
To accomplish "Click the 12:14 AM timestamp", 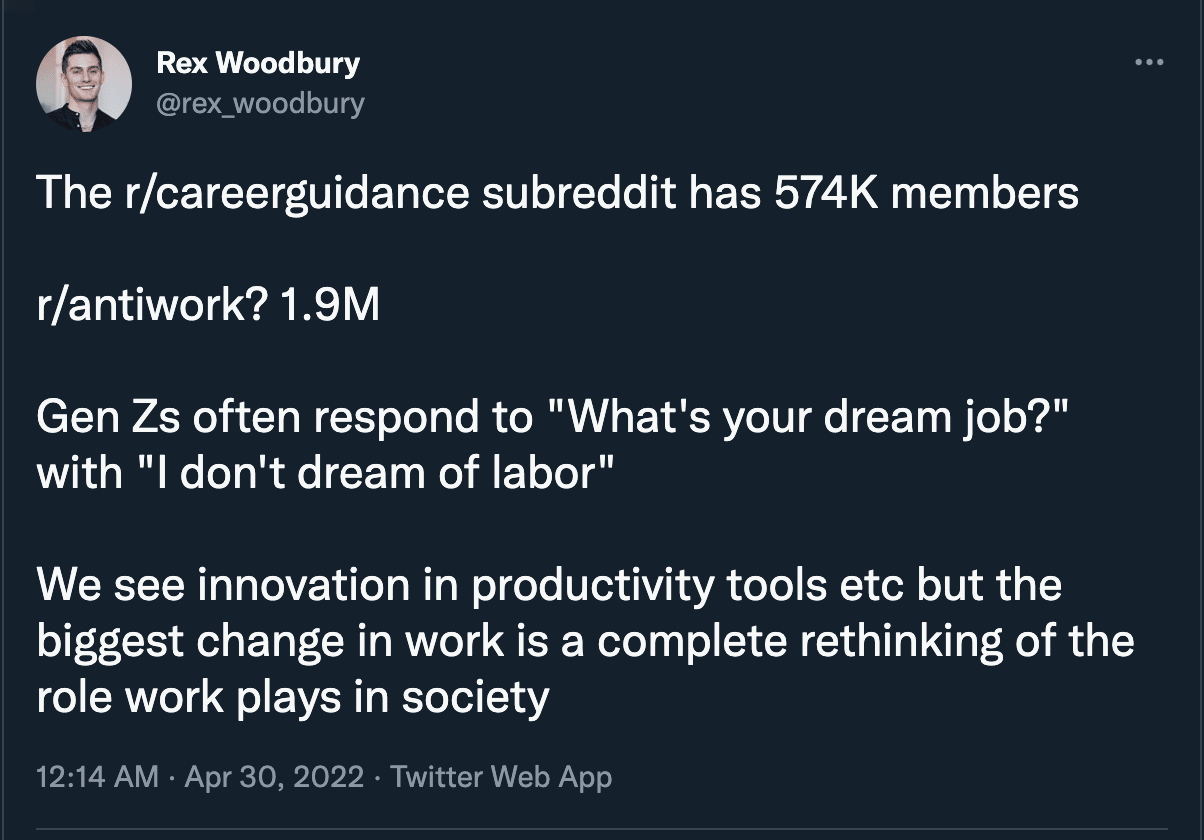I will click(97, 776).
